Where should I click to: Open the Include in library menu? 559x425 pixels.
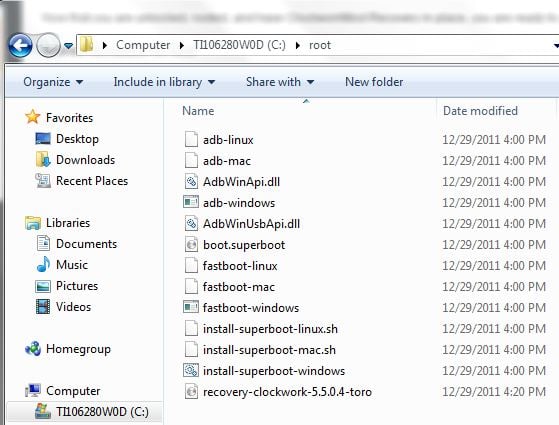click(164, 82)
